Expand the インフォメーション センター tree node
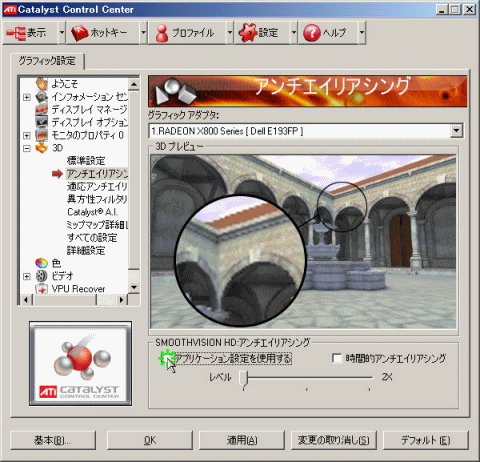Viewport: 480px width, 462px height. [27, 97]
